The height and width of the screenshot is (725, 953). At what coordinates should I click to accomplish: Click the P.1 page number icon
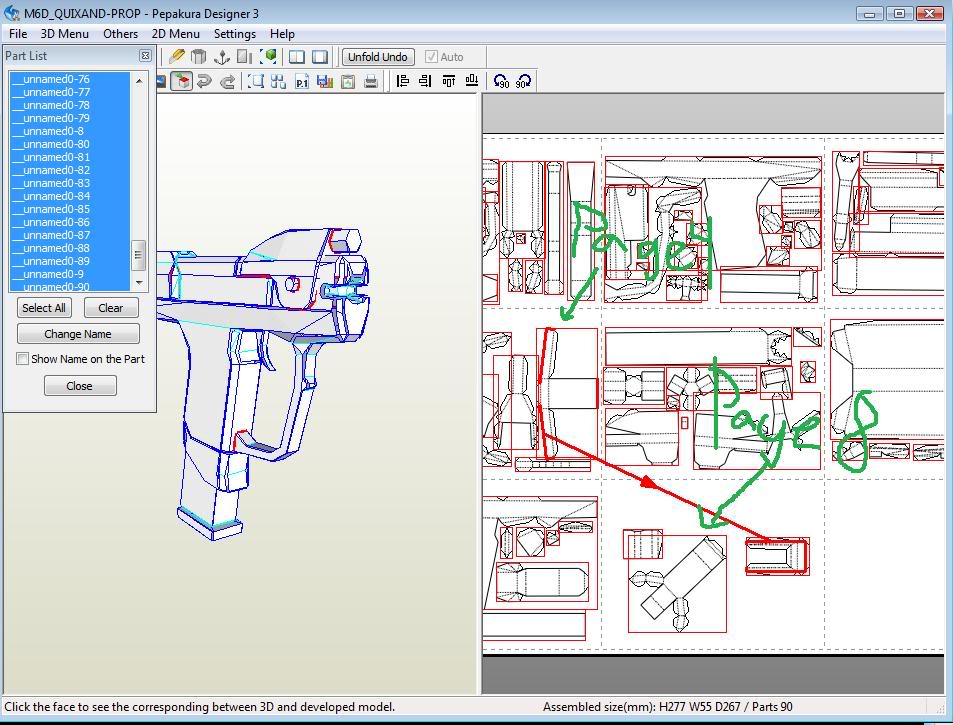point(301,81)
